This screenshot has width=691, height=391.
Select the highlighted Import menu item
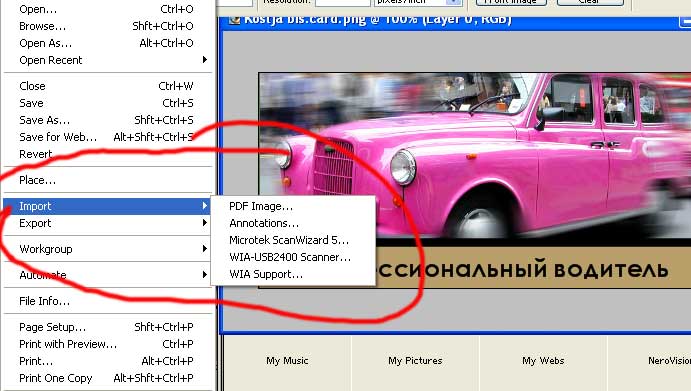(x=108, y=206)
